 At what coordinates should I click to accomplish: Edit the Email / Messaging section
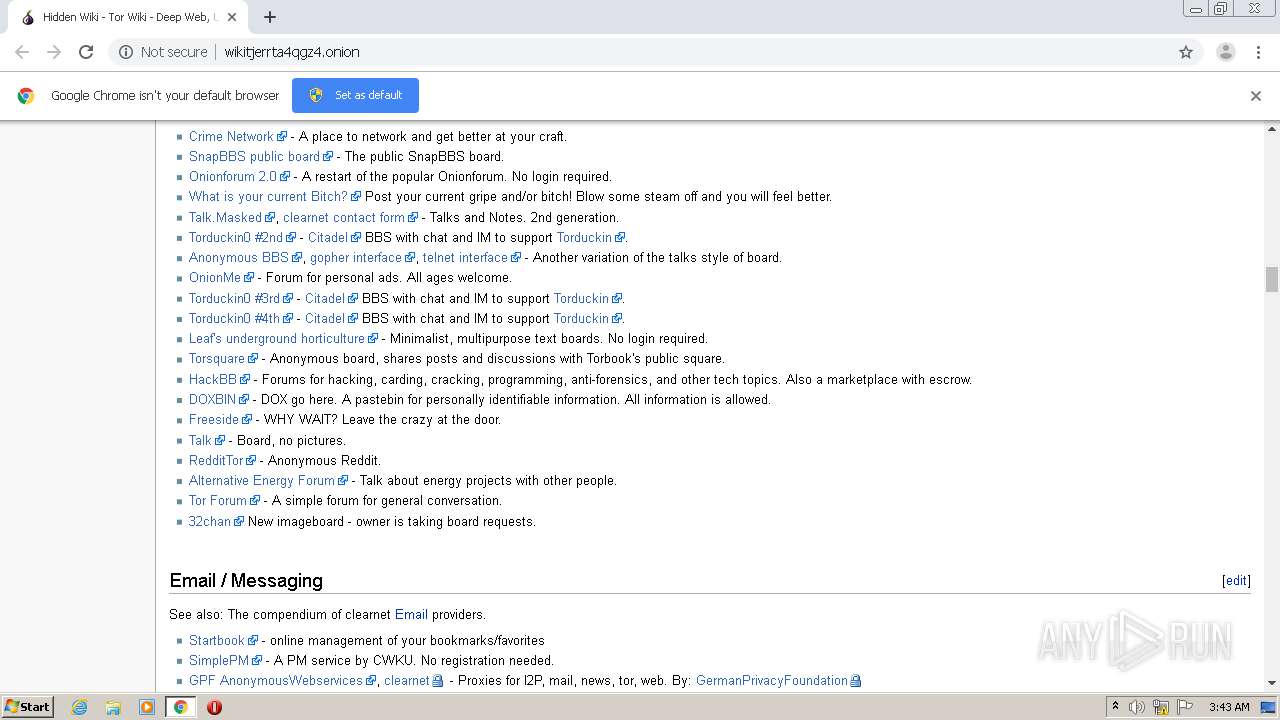point(1236,580)
